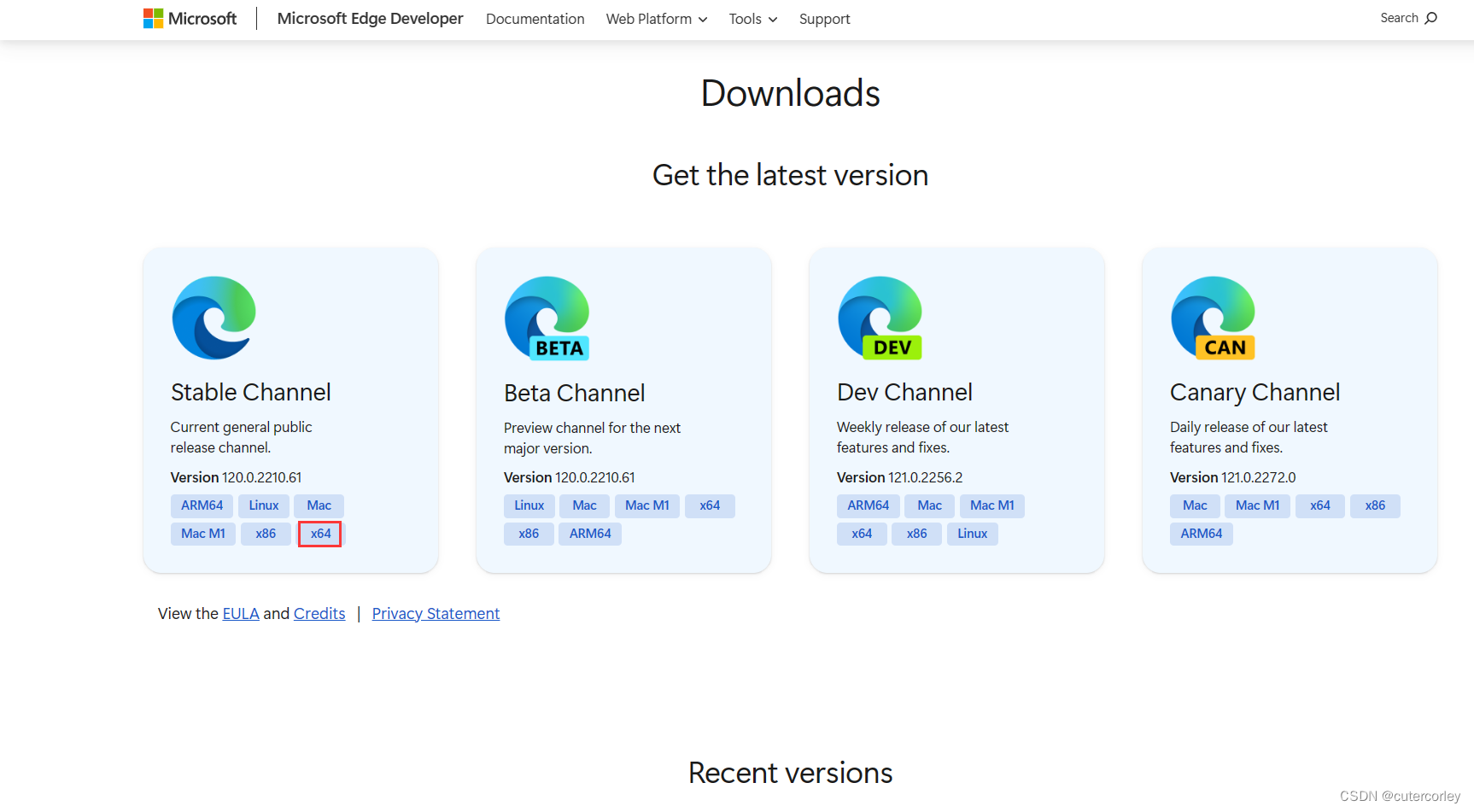Click the Recent versions heading
The image size is (1474, 812).
(x=791, y=773)
